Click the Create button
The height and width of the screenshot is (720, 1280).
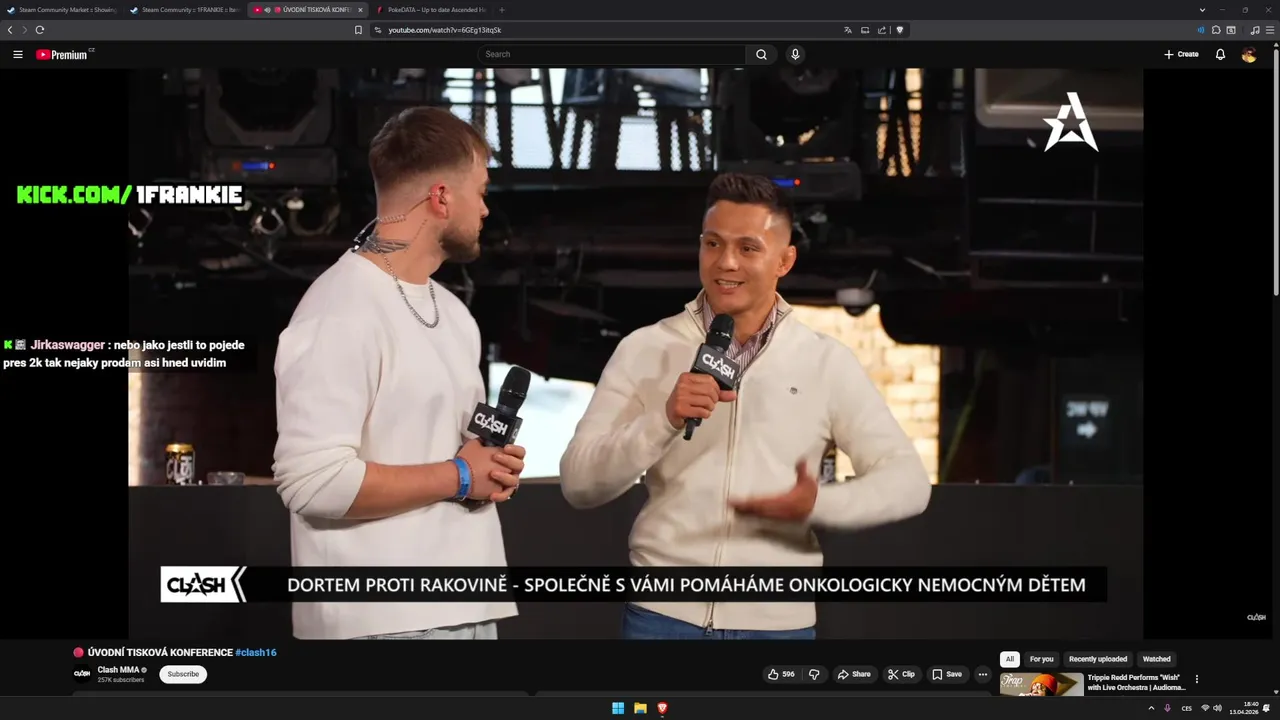point(1181,54)
